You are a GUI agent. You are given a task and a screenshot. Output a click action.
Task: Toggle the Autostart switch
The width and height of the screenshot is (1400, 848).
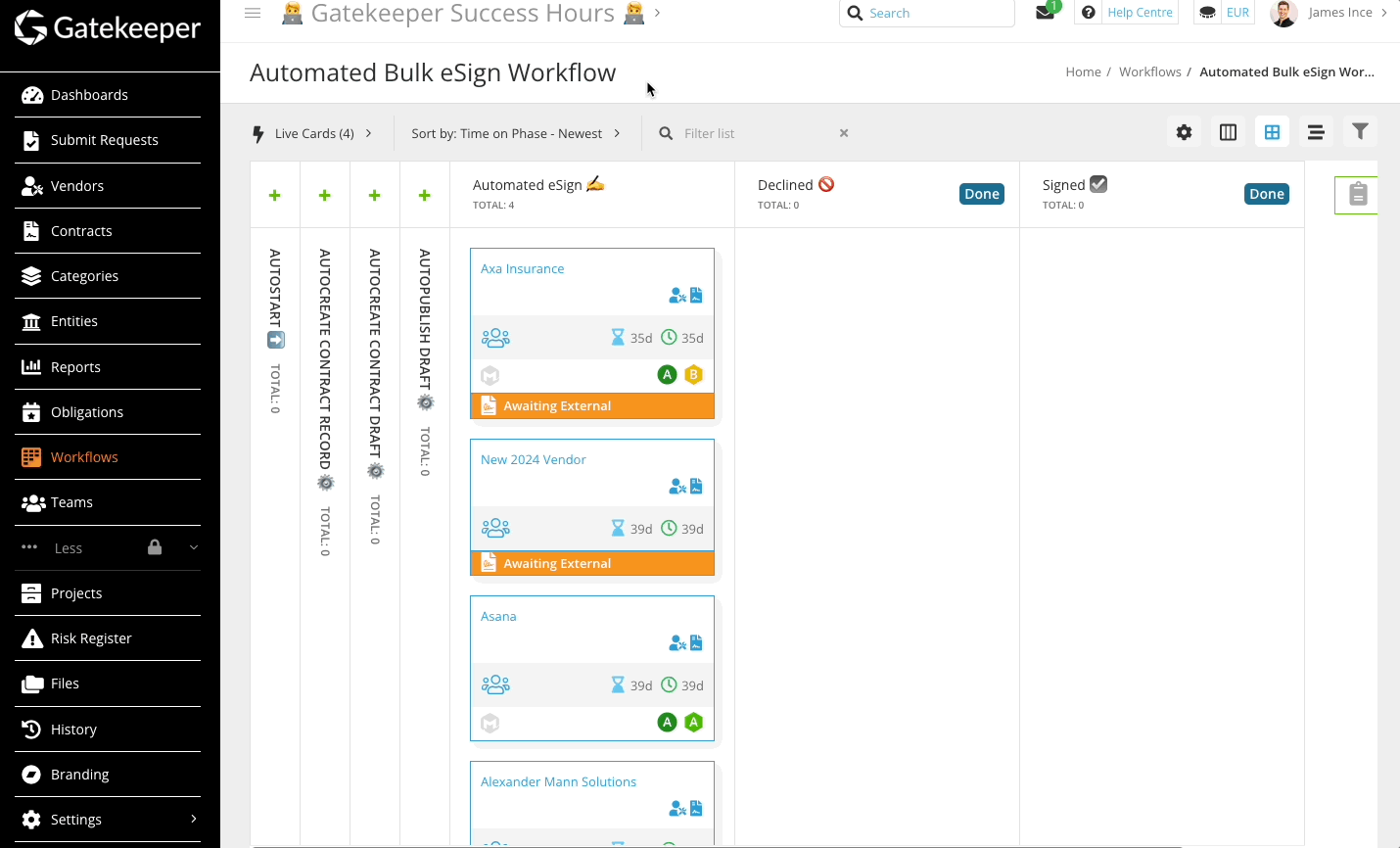point(275,340)
